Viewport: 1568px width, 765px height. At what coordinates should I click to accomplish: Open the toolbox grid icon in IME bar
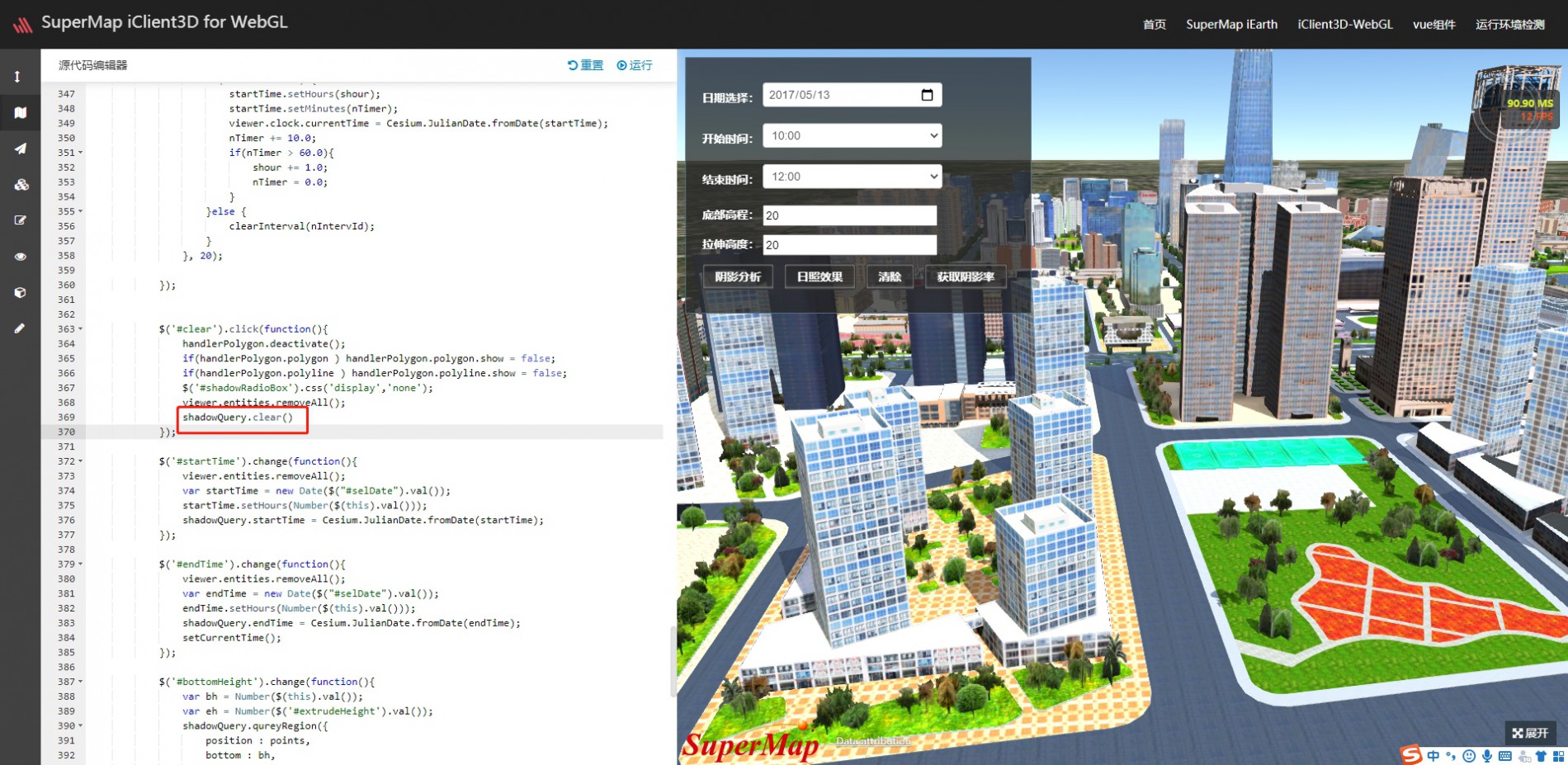click(x=1558, y=756)
